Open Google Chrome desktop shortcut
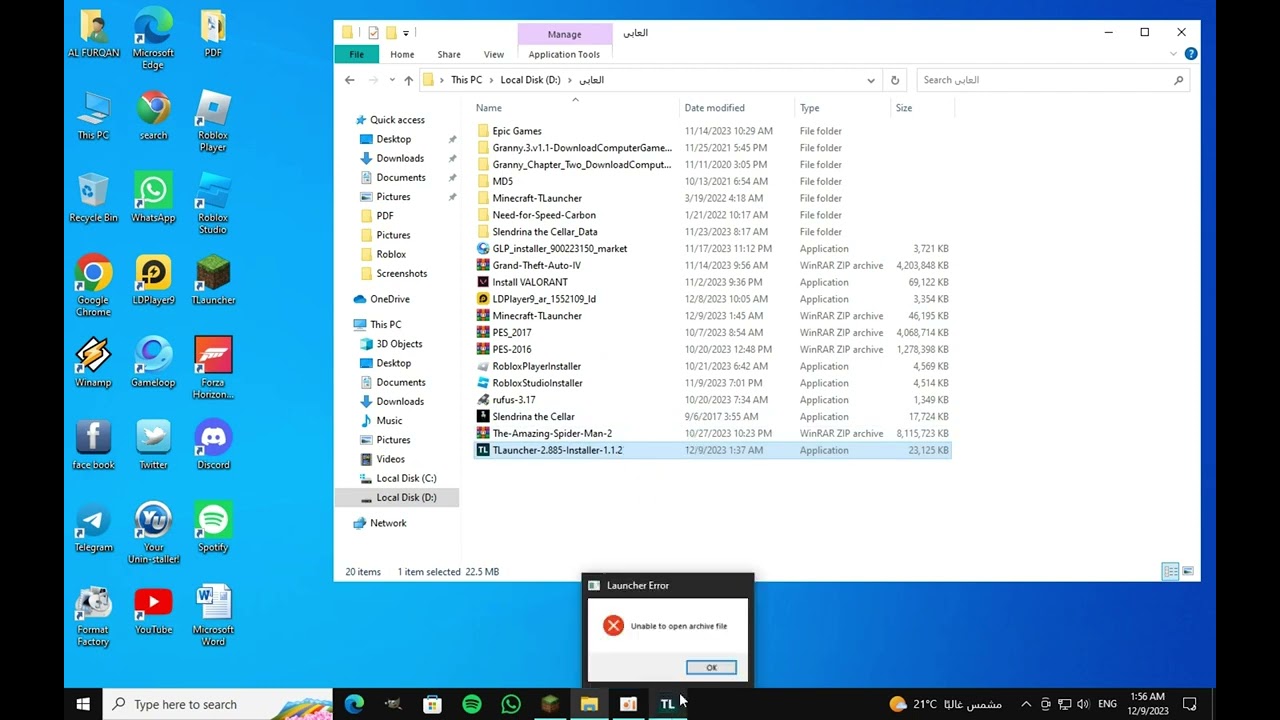 [x=93, y=285]
